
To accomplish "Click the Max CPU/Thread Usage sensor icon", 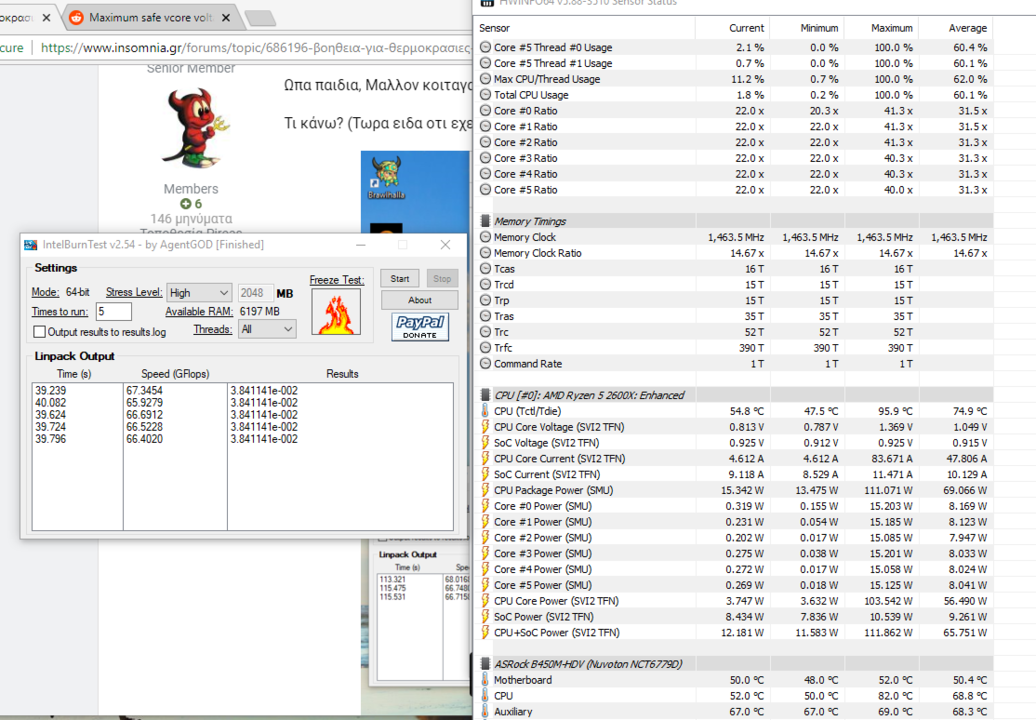I will point(486,79).
